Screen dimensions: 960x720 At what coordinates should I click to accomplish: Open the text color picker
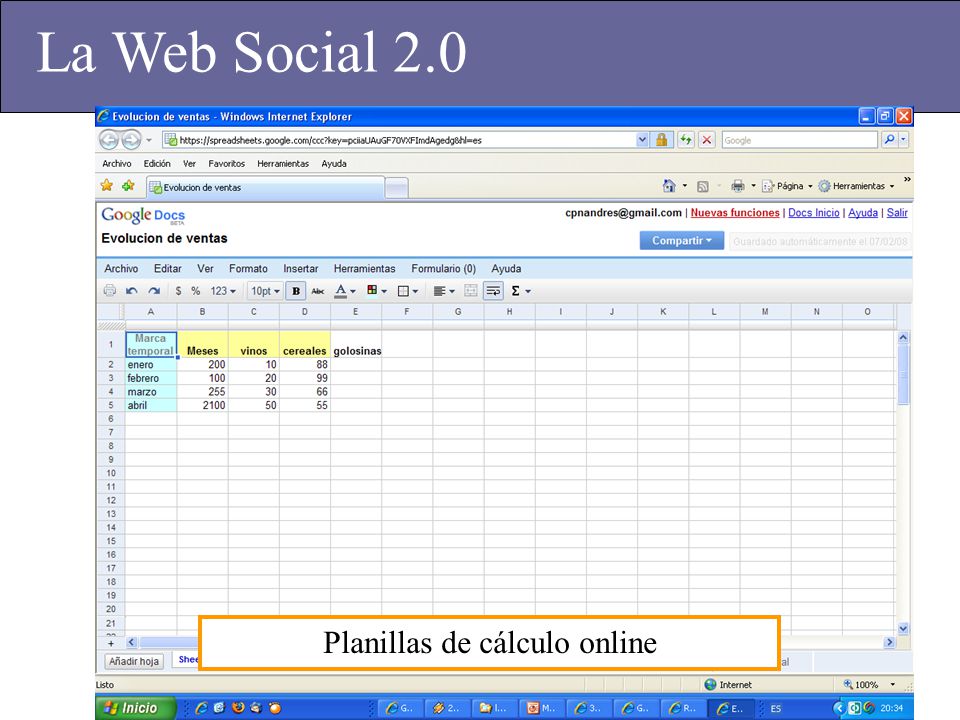[x=345, y=291]
